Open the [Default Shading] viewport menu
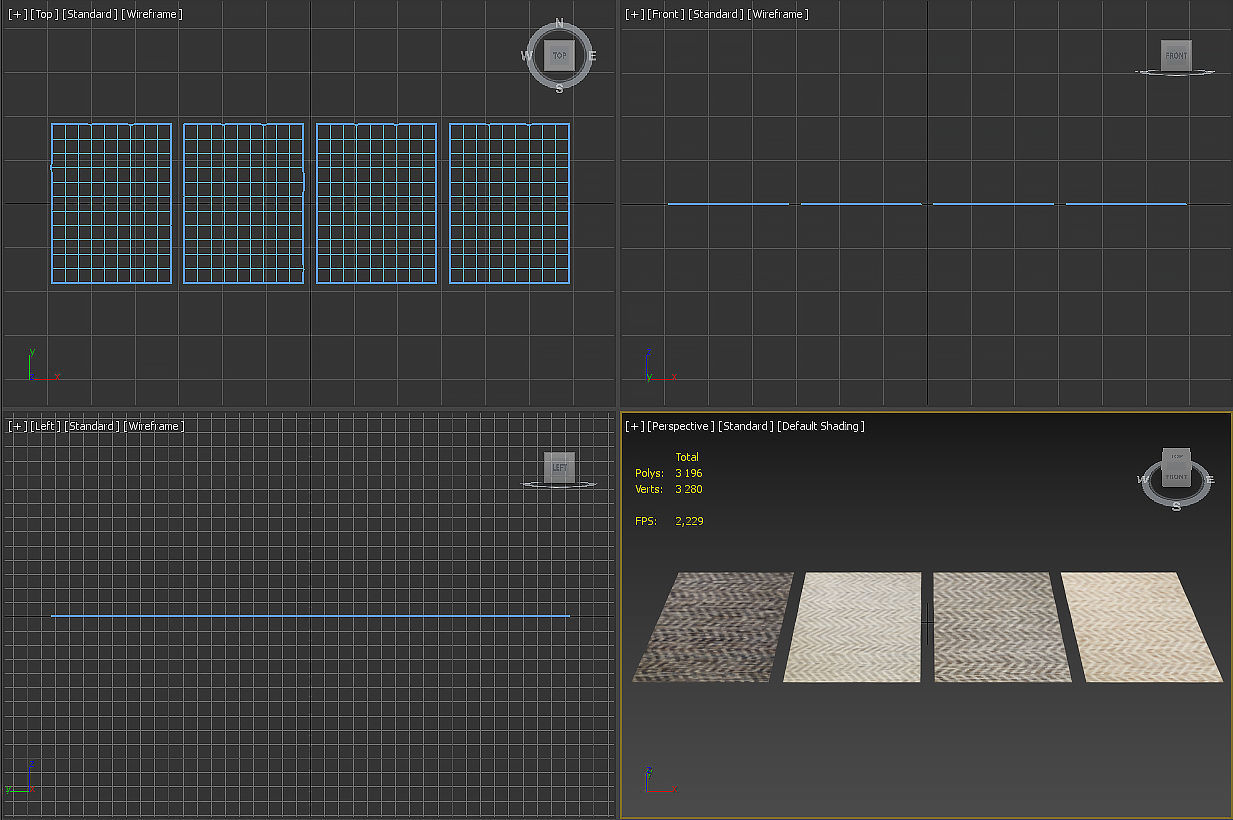This screenshot has height=820, width=1233. pos(821,426)
